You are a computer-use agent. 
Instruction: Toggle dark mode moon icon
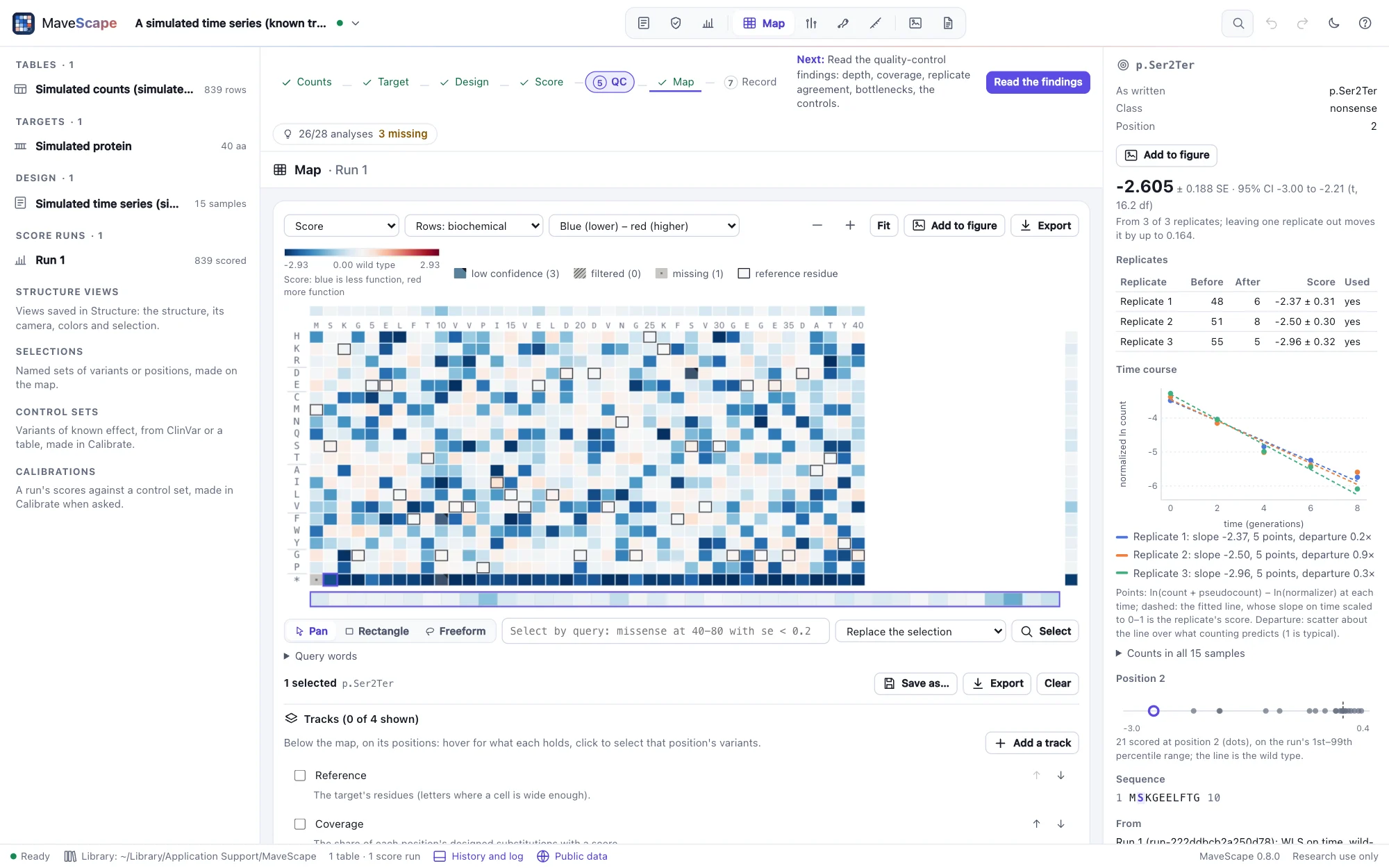click(1333, 23)
